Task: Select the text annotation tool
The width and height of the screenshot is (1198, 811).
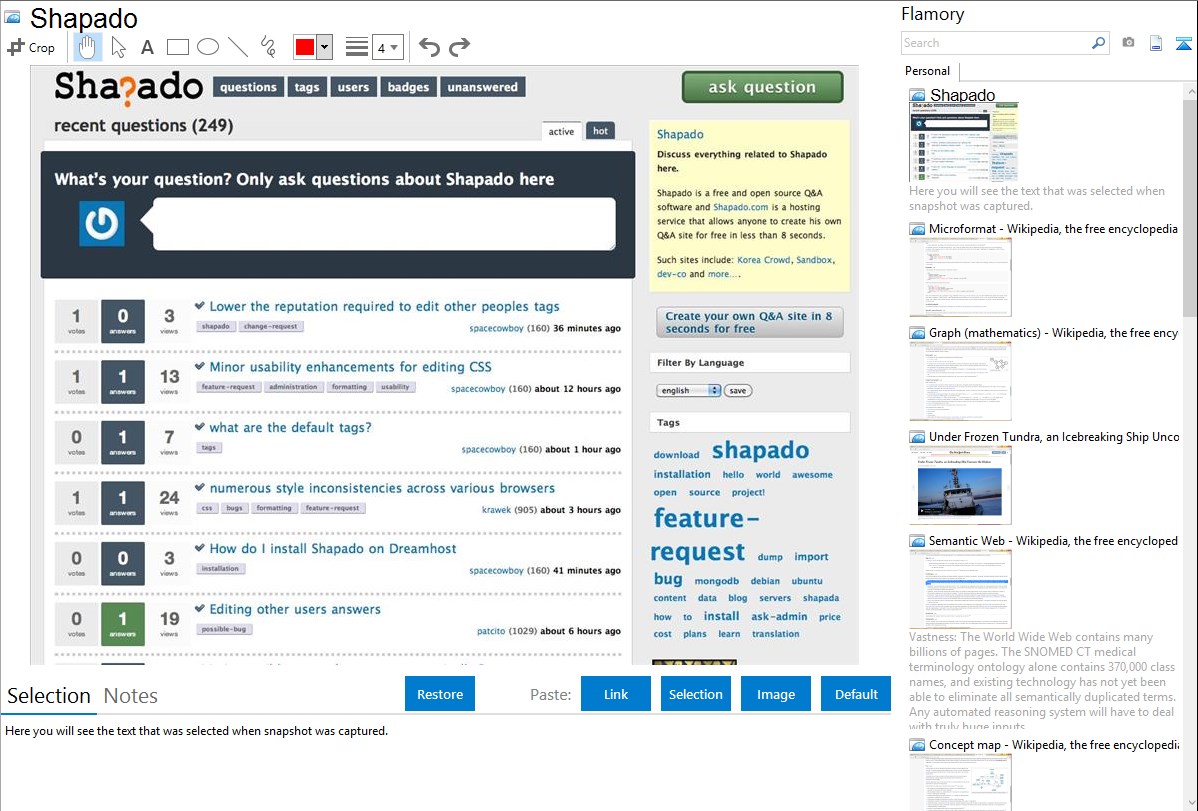Action: (147, 47)
